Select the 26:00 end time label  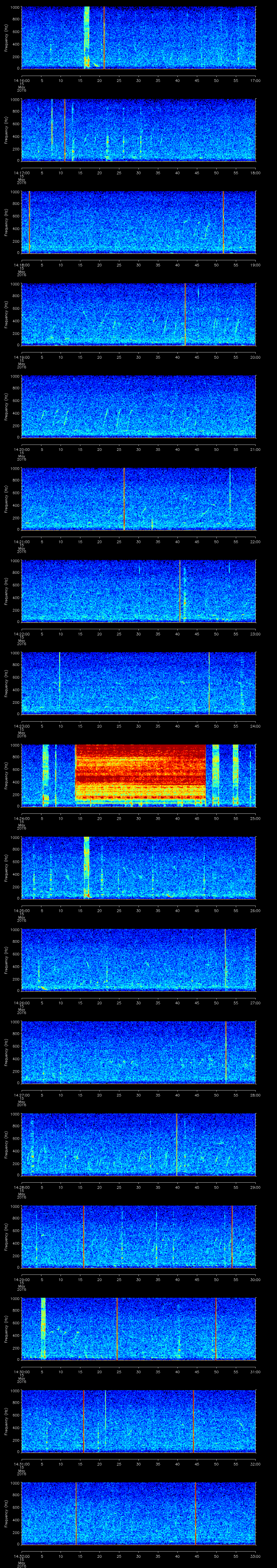255,910
